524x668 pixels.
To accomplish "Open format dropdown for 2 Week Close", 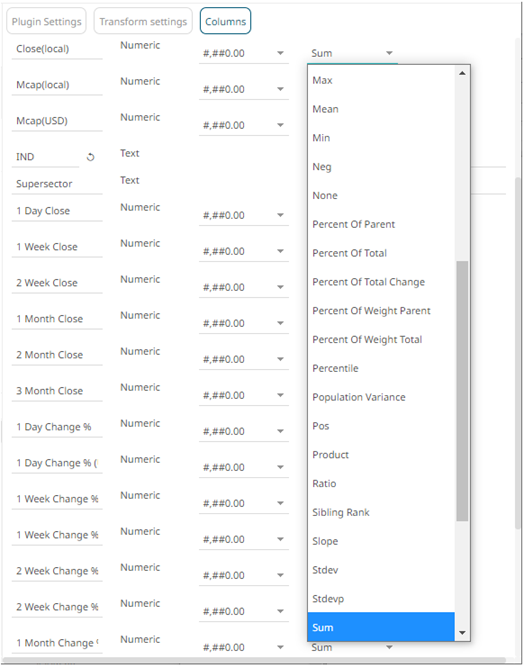I will point(244,287).
